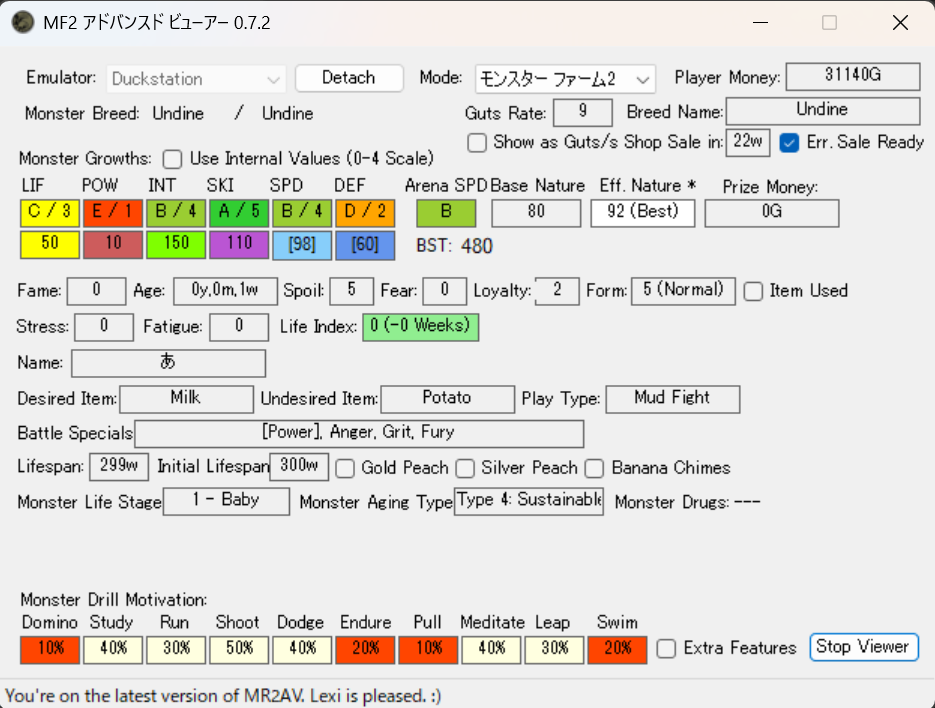This screenshot has width=935, height=708.
Task: Tick the Item Used checkbox
Action: 754,291
